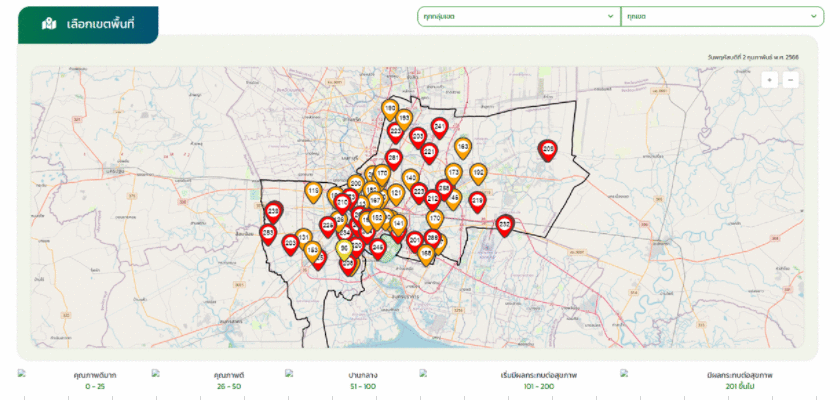Select the red marker labeled 281

pos(394,159)
